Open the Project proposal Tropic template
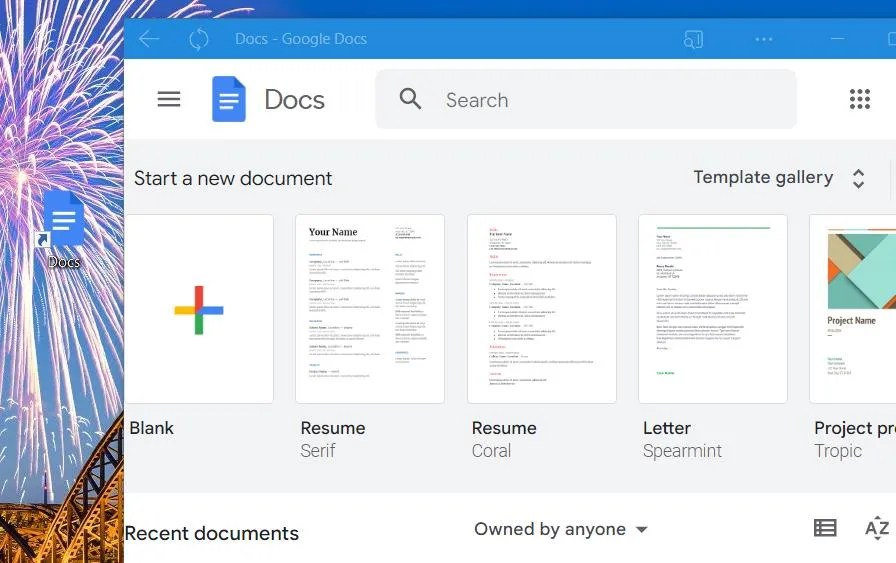896x563 pixels. tap(853, 309)
